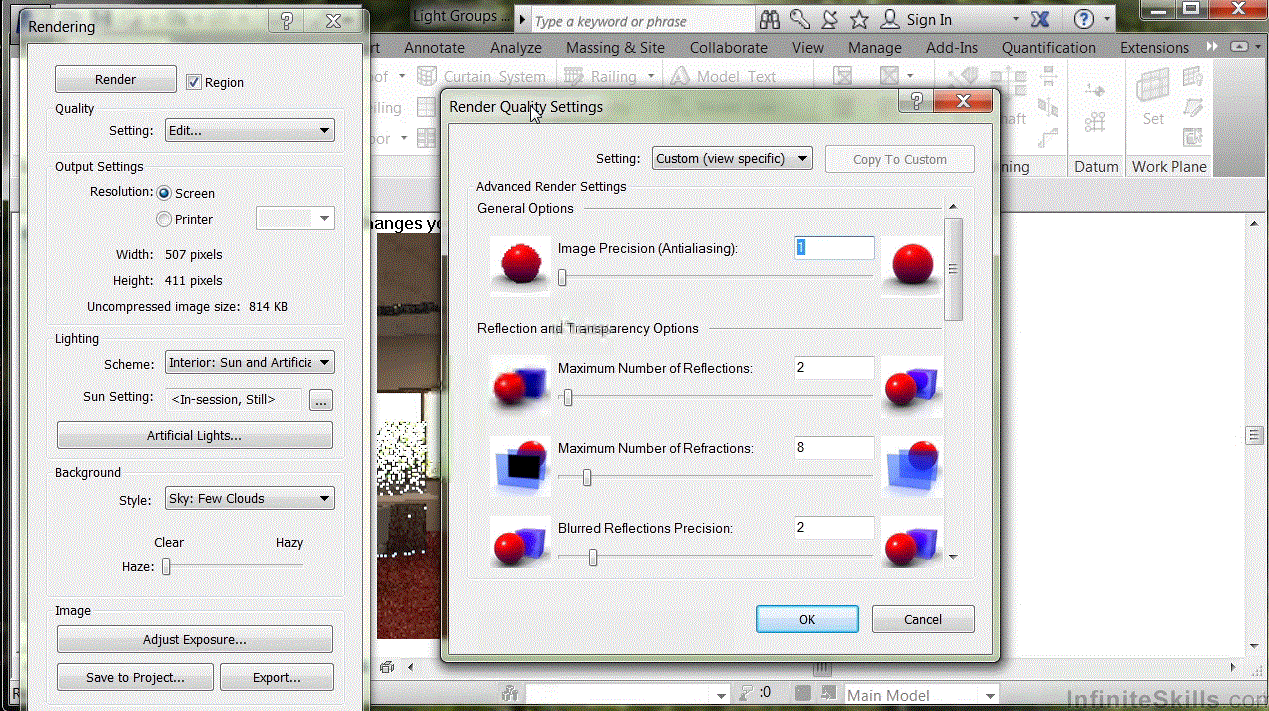
Task: Click the Maximum Number of Refractions slider
Action: 587,478
